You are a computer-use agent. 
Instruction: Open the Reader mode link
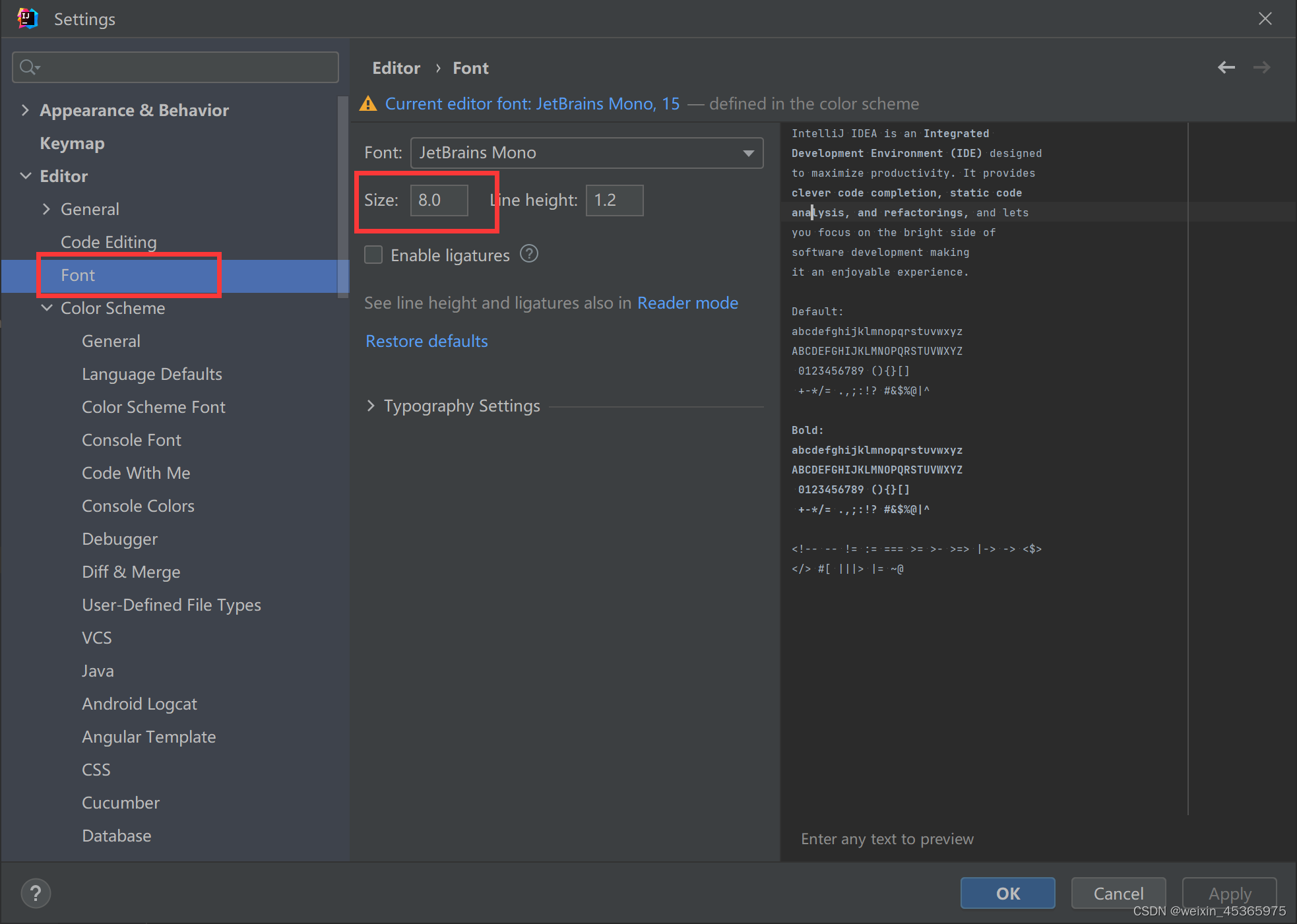pos(687,303)
